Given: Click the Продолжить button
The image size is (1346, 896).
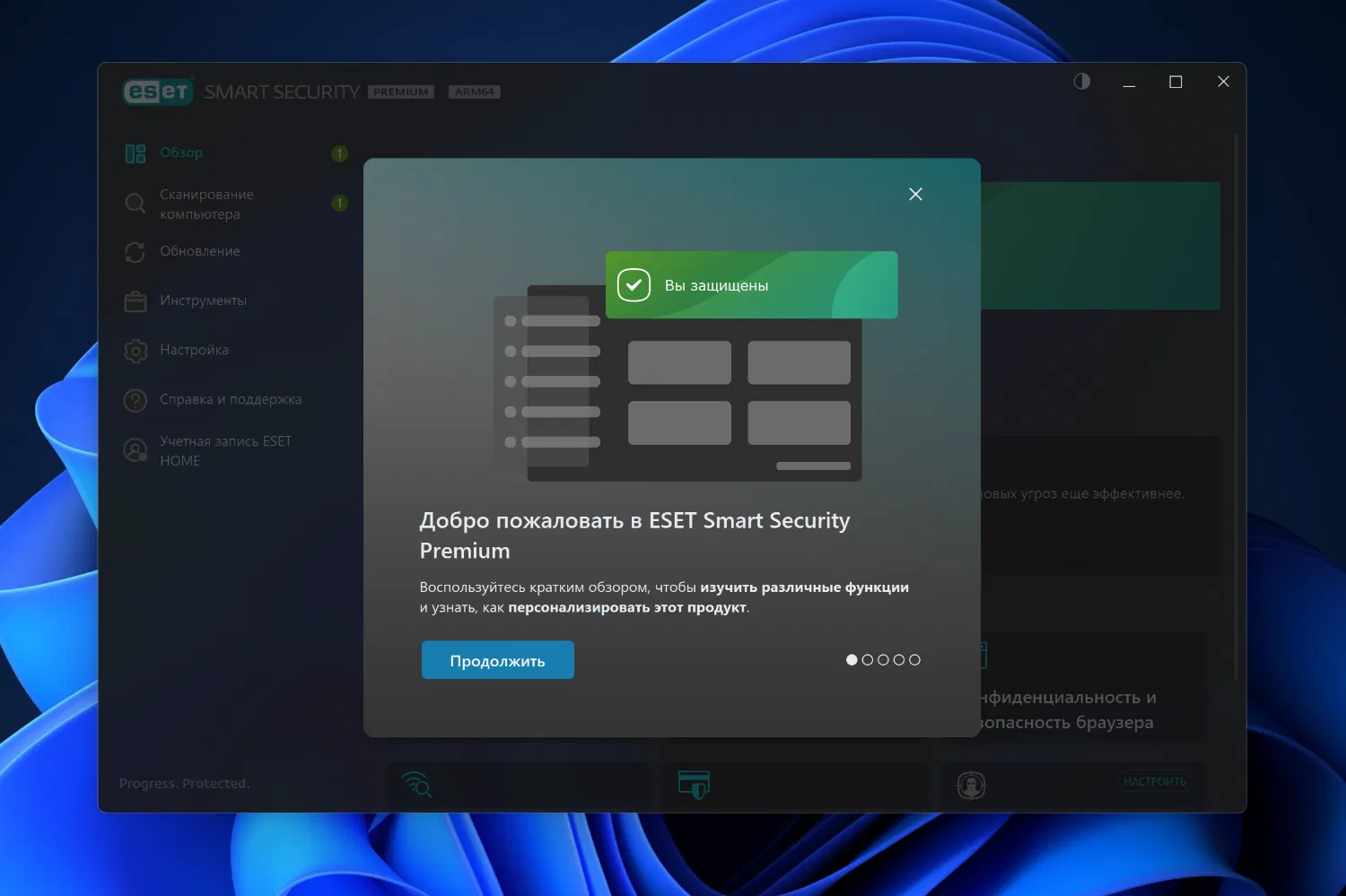Looking at the screenshot, I should pos(498,660).
